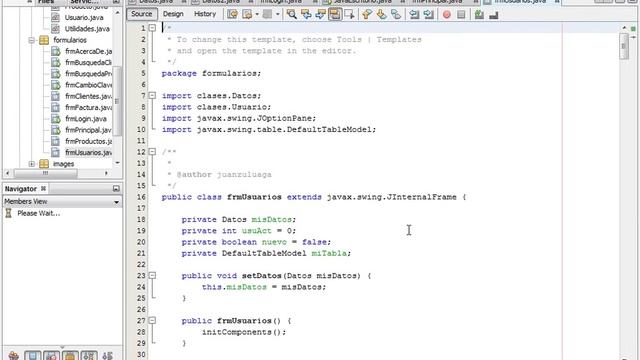Viewport: 640px width, 360px height.
Task: Toggle Highlight Search button in toolbar
Action: point(335,14)
